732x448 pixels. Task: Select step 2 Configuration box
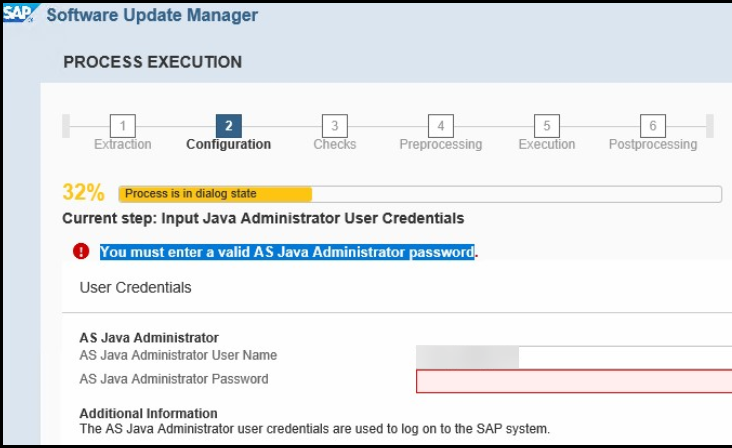click(229, 126)
